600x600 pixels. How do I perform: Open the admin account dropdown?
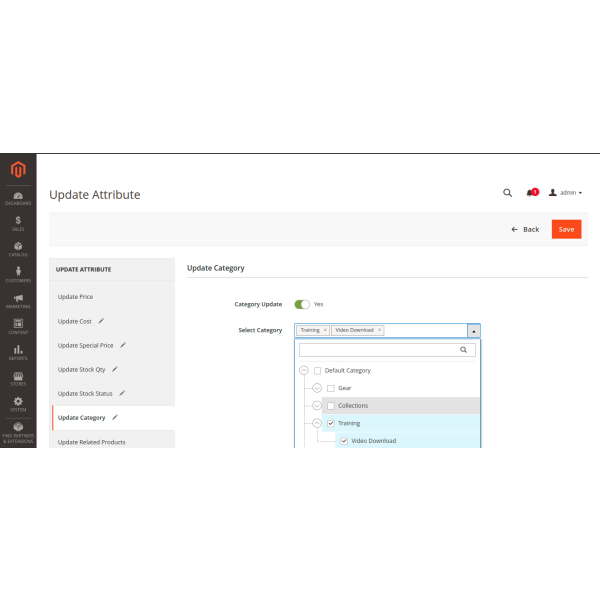click(566, 192)
